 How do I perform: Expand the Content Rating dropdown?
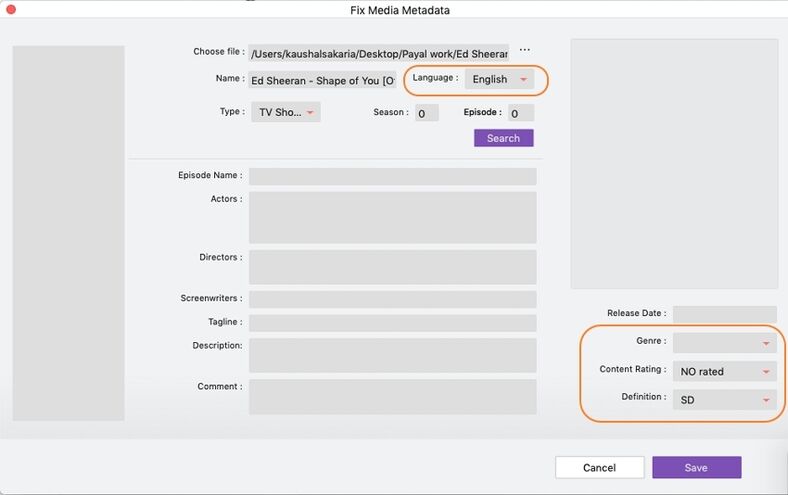click(724, 371)
